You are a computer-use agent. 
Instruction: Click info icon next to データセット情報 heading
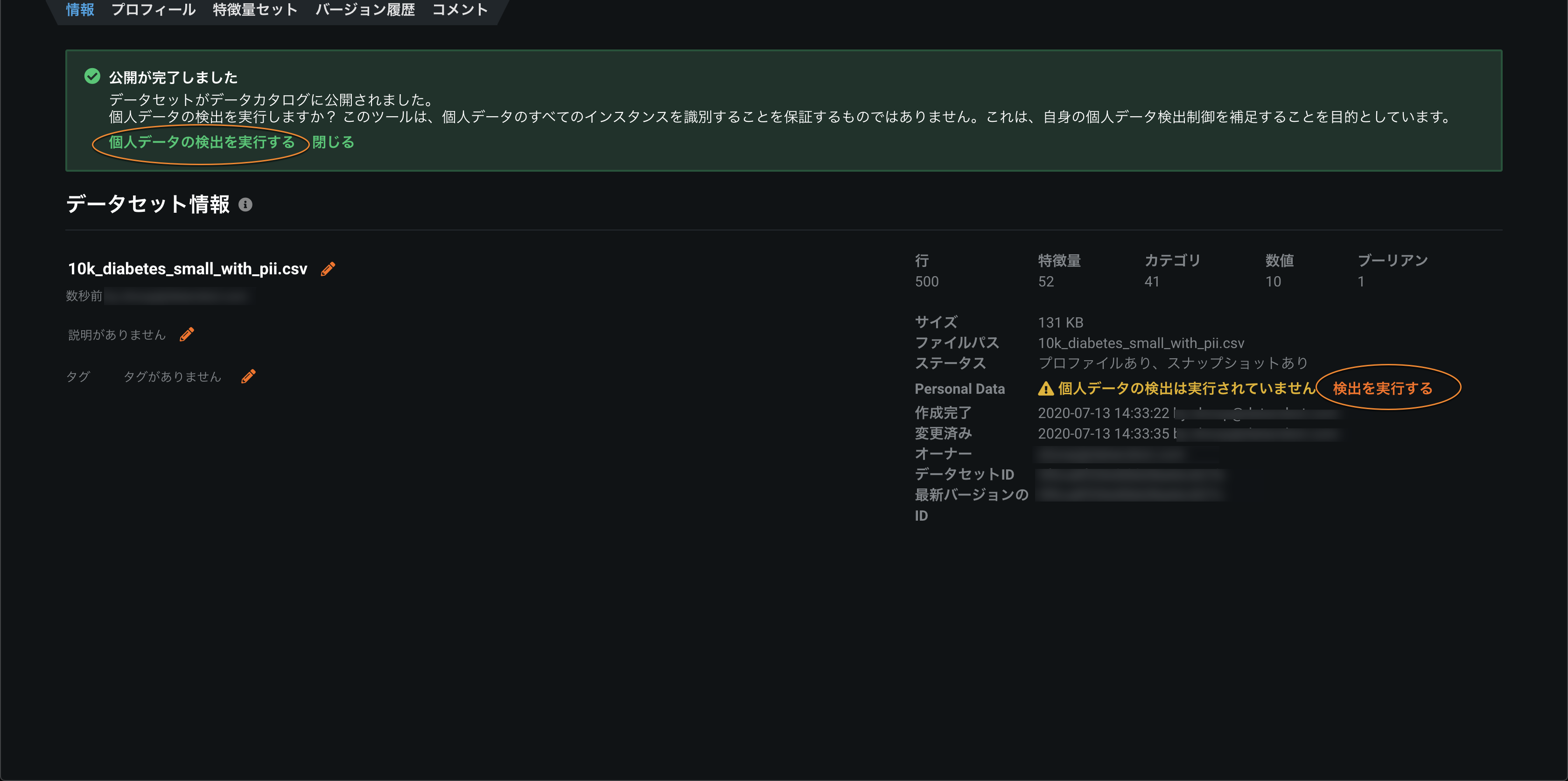point(245,204)
